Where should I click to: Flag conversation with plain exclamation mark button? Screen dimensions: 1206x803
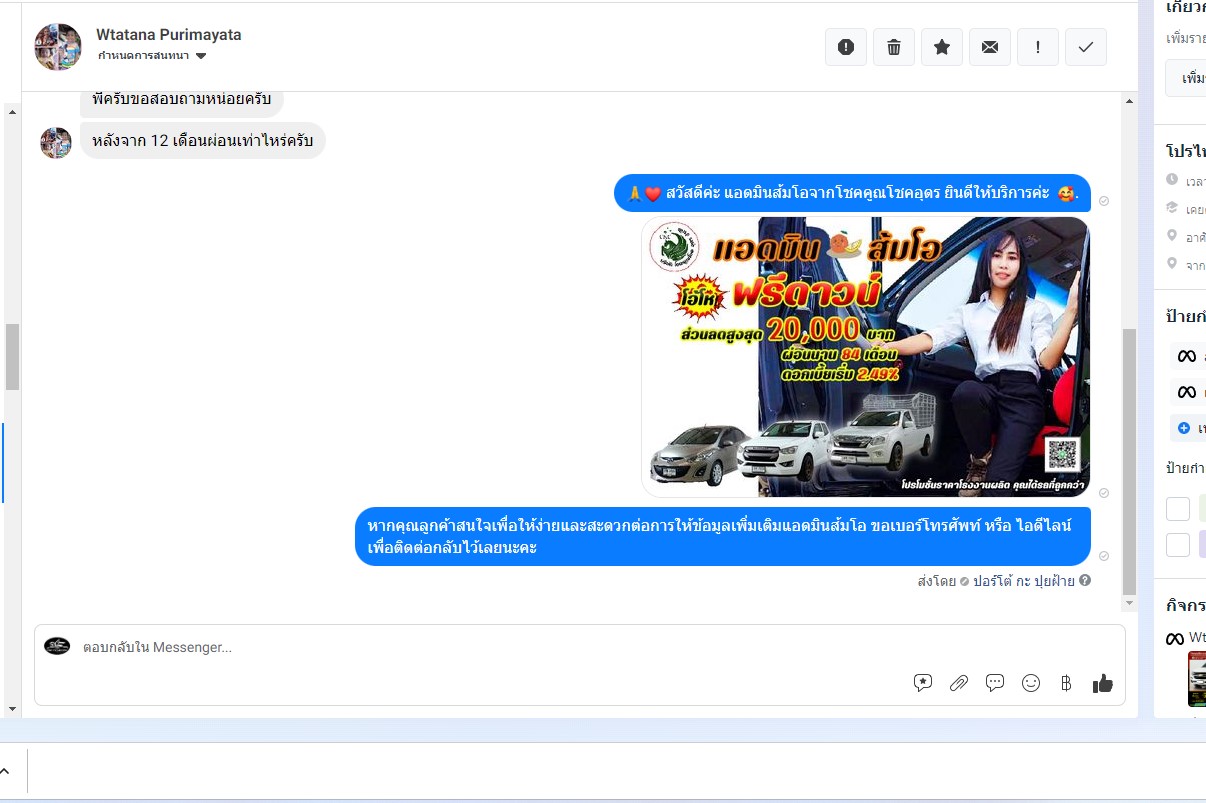1038,47
